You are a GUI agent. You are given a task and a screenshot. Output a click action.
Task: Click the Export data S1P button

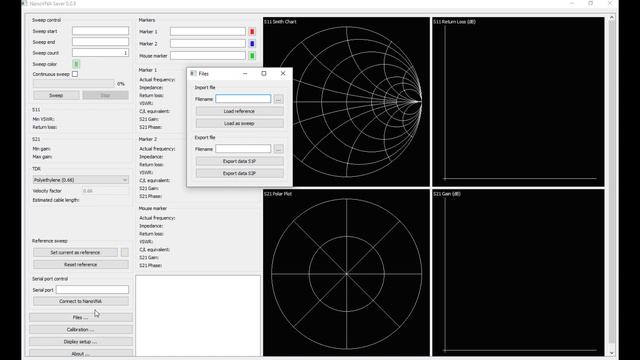[x=239, y=161]
